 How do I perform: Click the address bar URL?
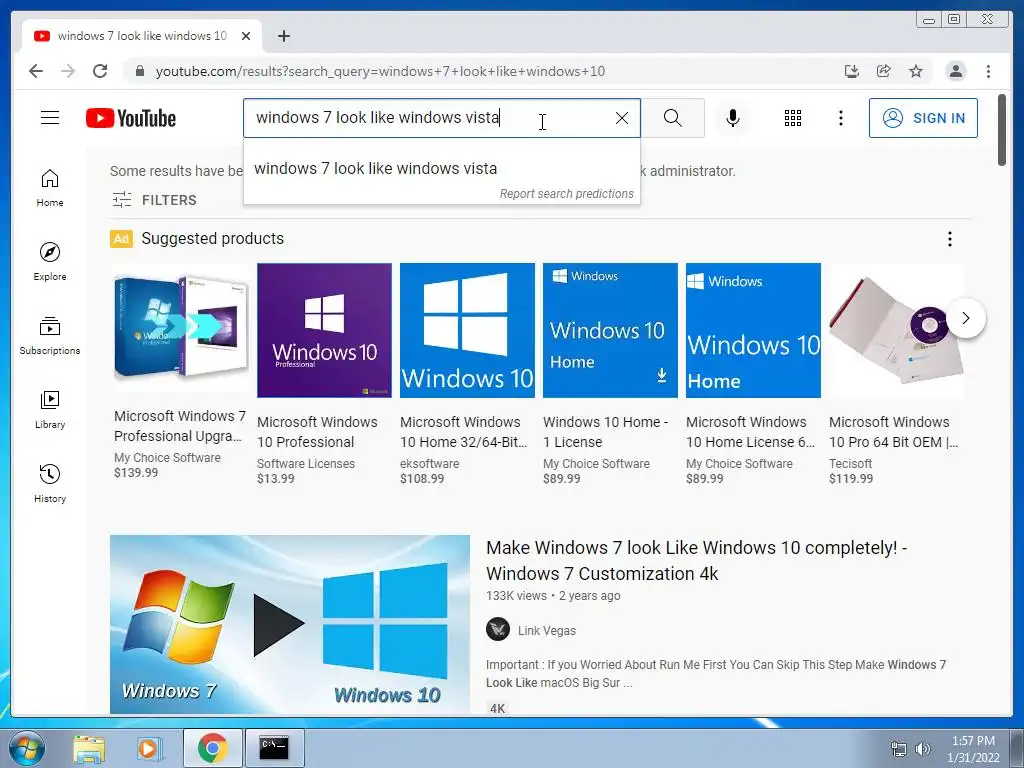click(x=380, y=71)
